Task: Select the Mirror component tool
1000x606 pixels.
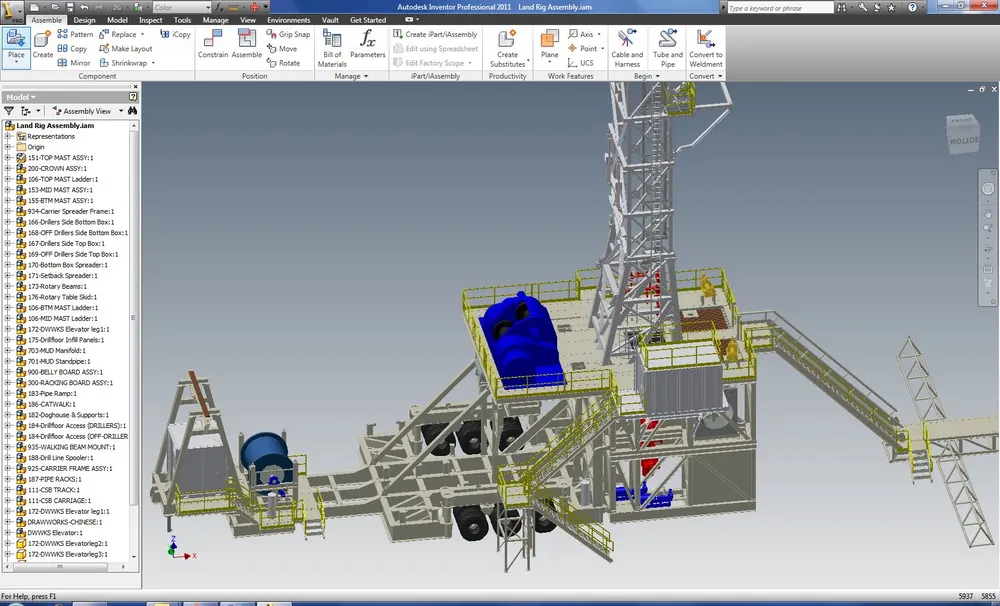Action: tap(74, 63)
